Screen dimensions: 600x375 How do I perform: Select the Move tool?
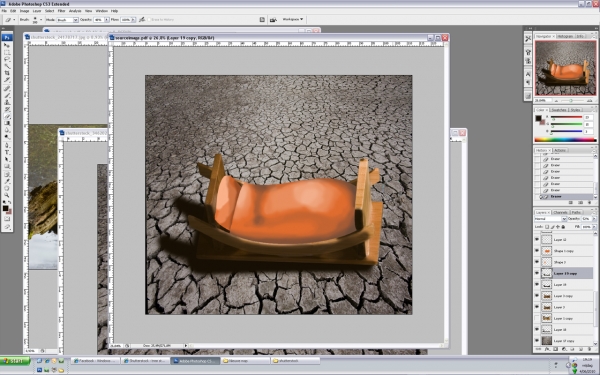pos(7,45)
